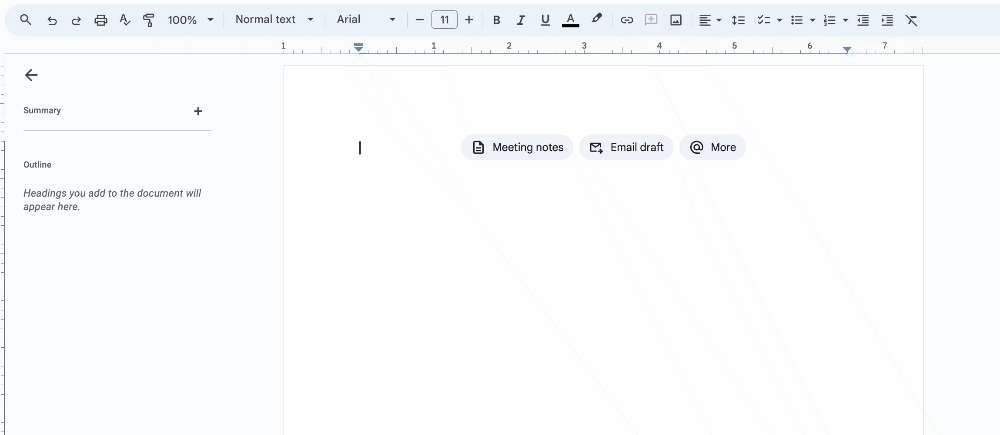
Task: Toggle italic formatting
Action: (x=520, y=20)
